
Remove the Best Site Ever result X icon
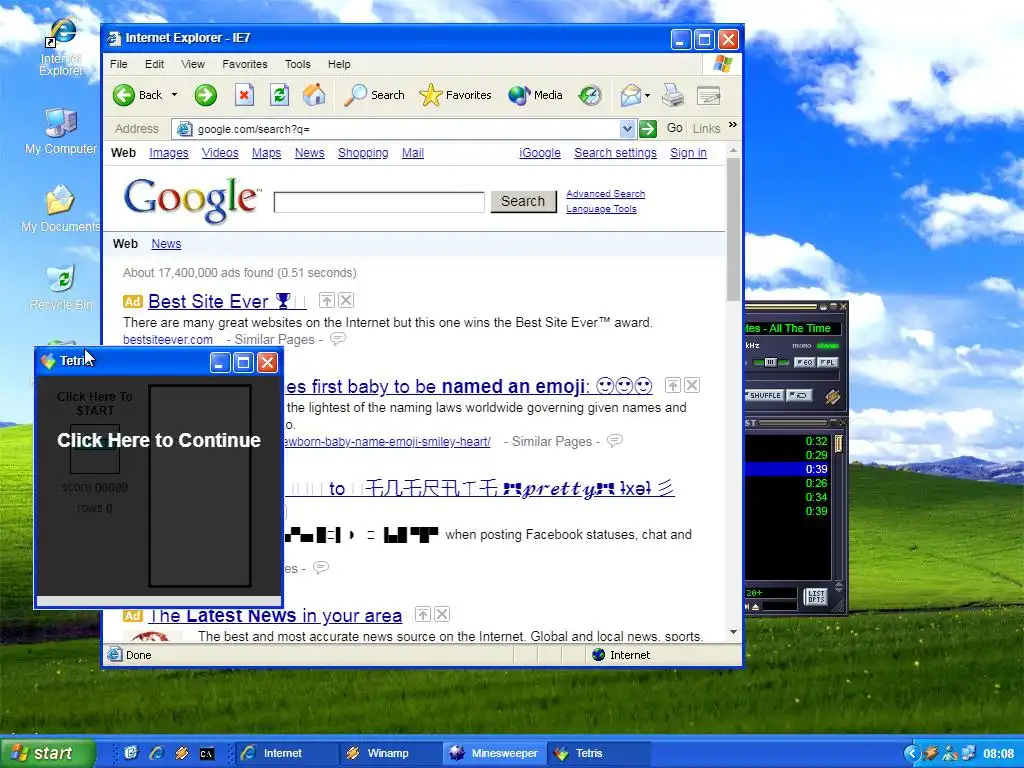(346, 300)
